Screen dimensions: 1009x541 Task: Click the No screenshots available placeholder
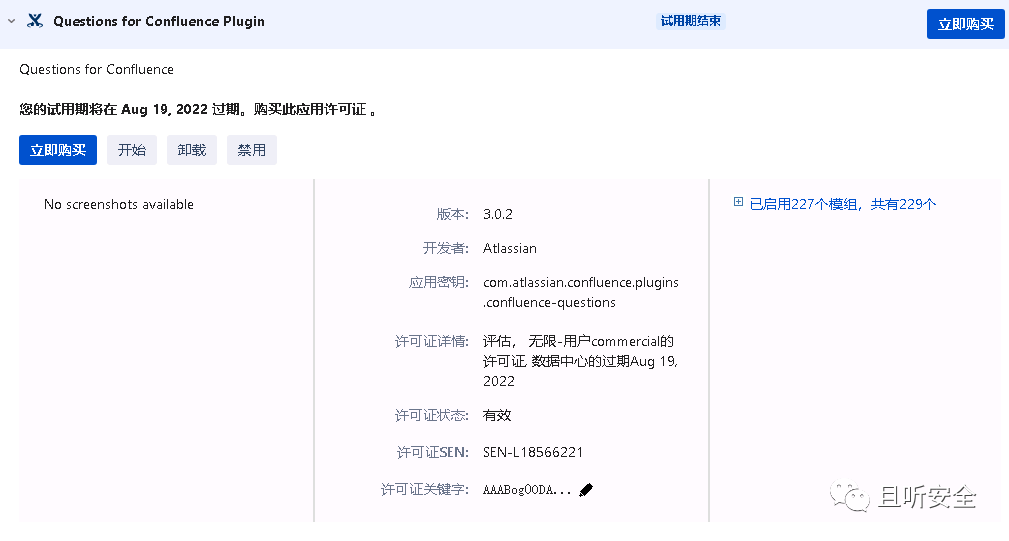pyautogui.click(x=118, y=205)
